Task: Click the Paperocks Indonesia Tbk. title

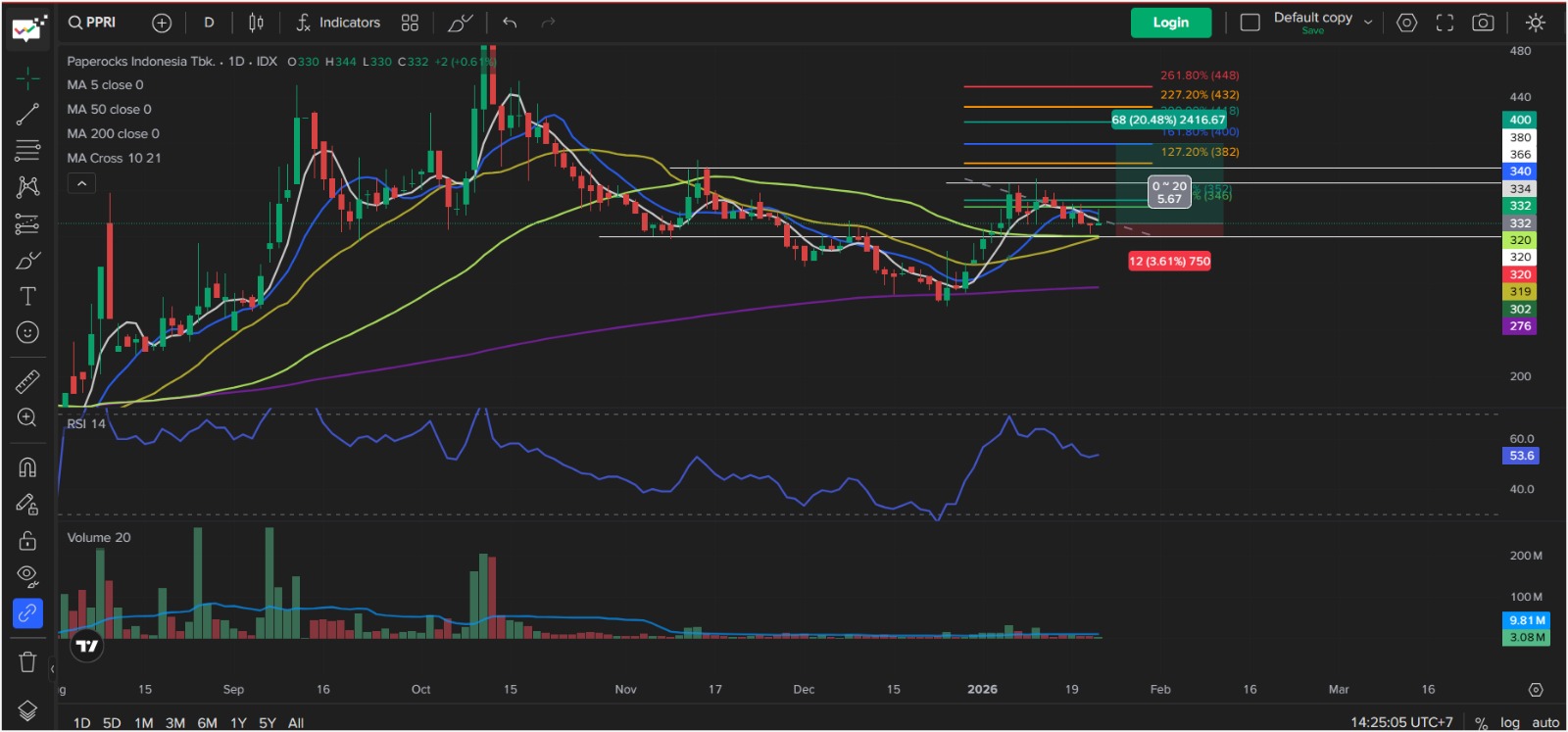Action: click(x=141, y=62)
